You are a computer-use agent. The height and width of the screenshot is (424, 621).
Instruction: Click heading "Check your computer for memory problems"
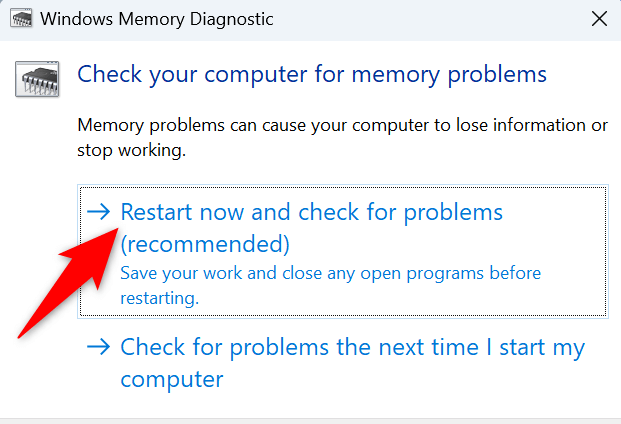point(312,74)
